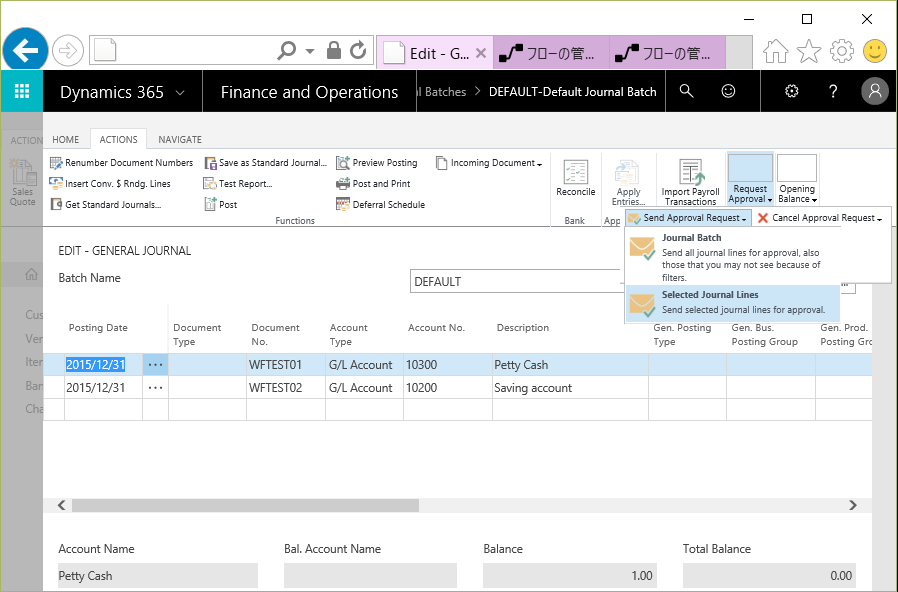
Task: Open the app launcher waffle icon
Action: [22, 91]
